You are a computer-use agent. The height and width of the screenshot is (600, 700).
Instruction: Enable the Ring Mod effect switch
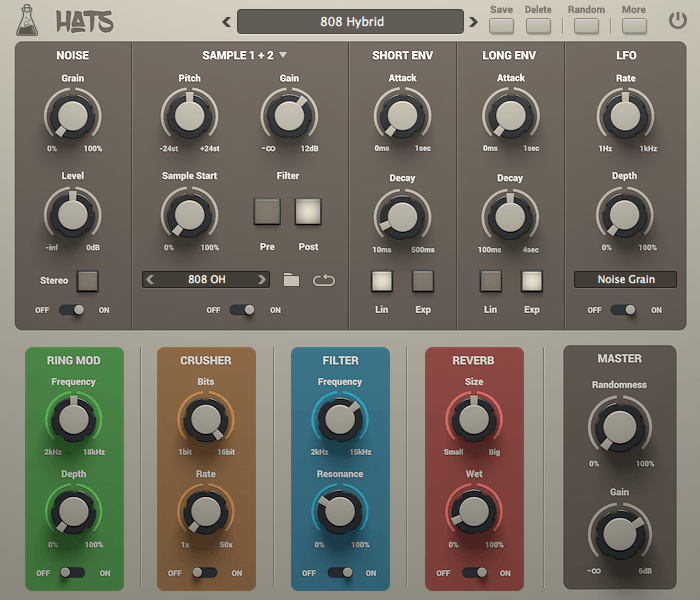tap(73, 573)
